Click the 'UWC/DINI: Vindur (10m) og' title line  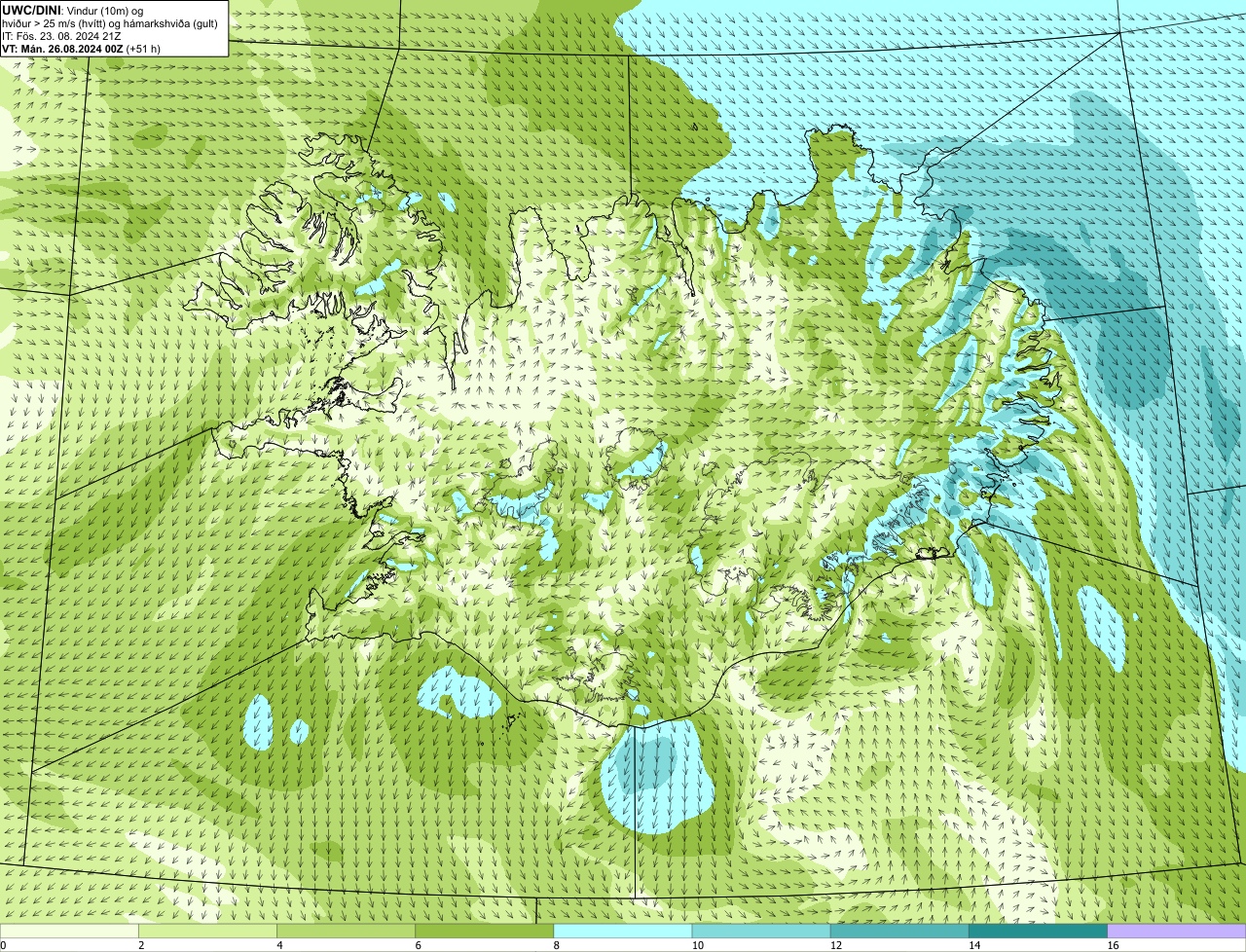pos(73,10)
